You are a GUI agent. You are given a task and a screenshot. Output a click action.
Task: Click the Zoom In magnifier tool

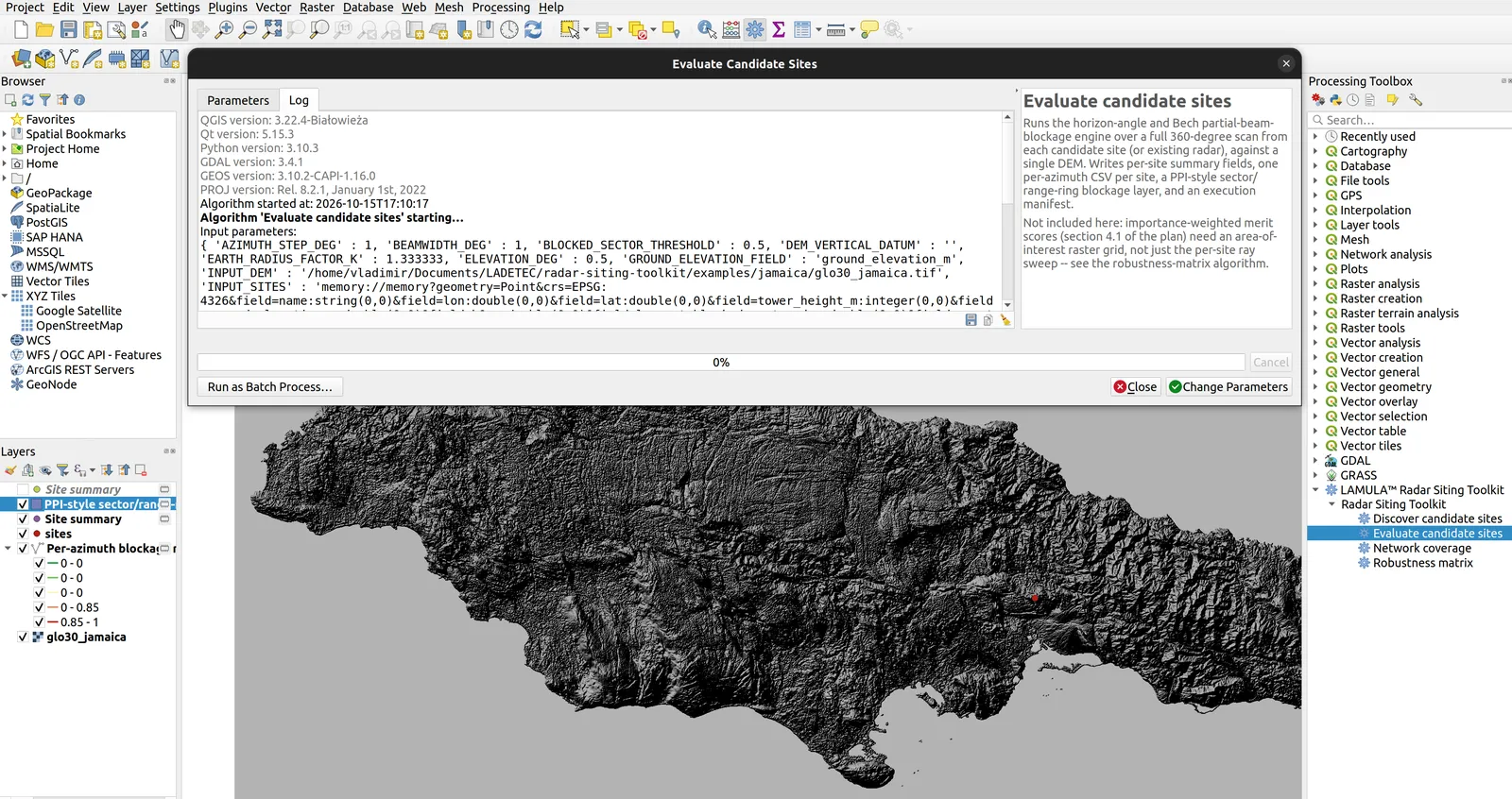[x=224, y=30]
